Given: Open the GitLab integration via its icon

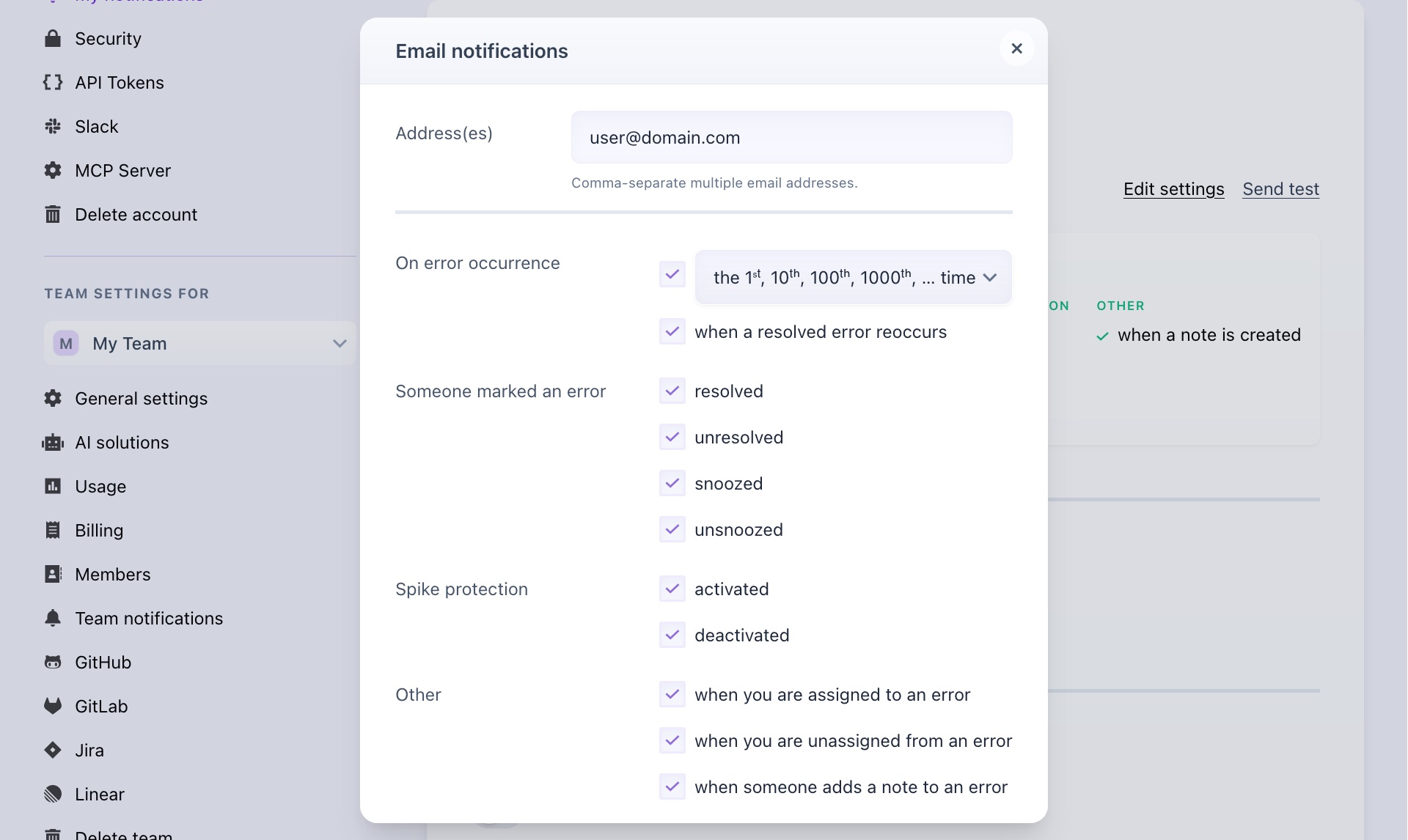Looking at the screenshot, I should coord(53,706).
